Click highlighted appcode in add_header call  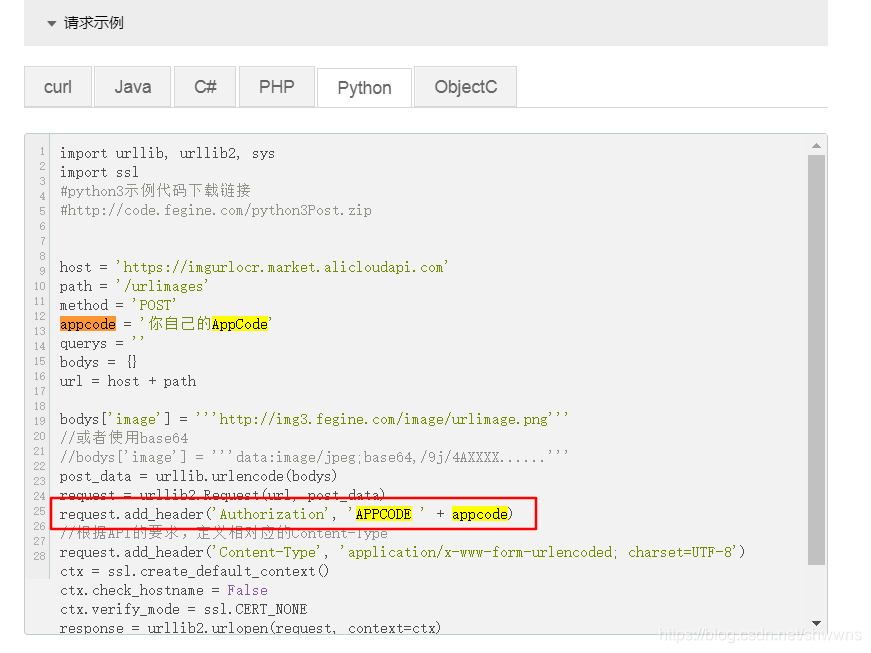click(x=479, y=514)
